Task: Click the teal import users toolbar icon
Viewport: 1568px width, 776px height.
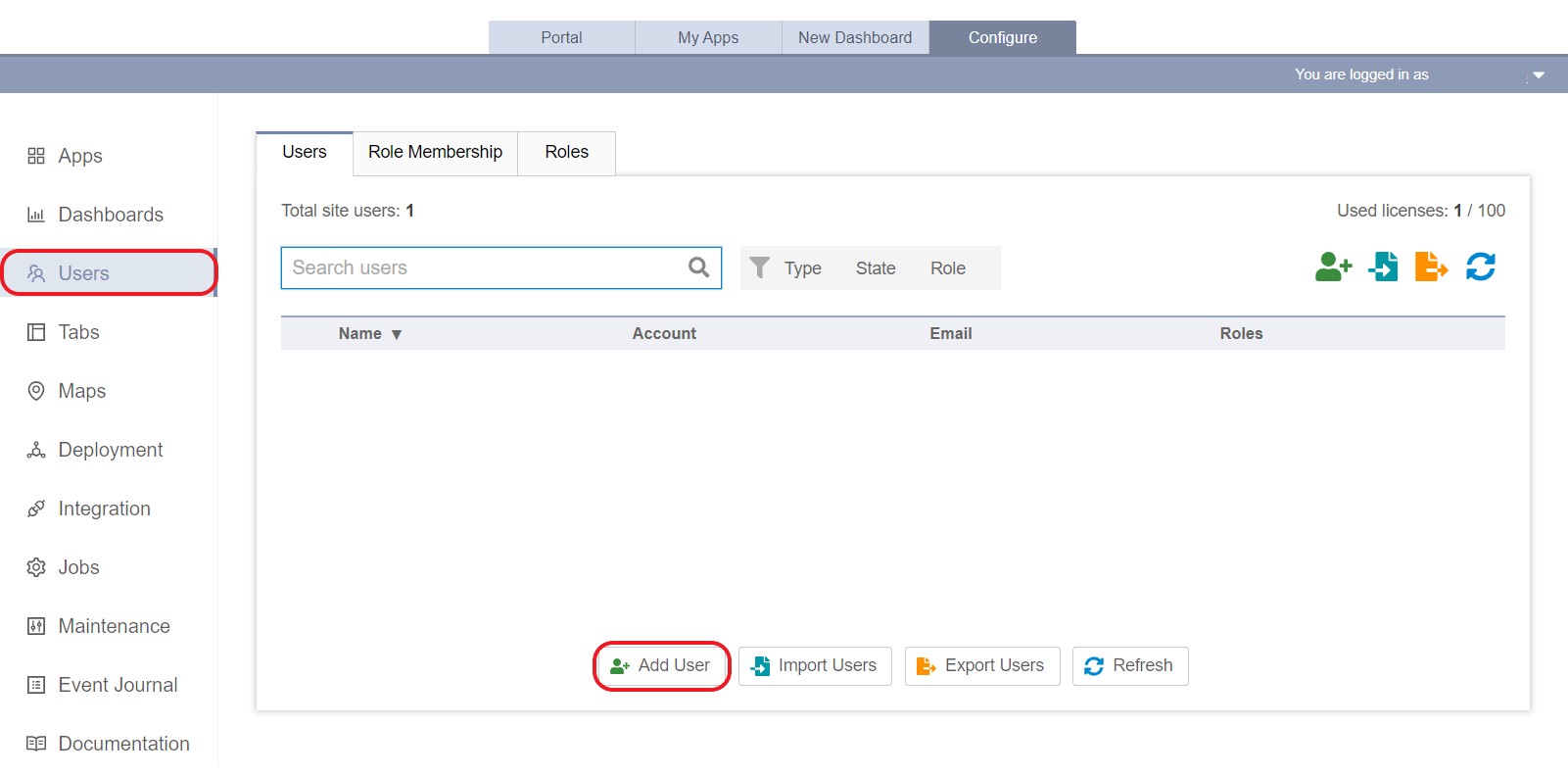Action: point(1383,267)
